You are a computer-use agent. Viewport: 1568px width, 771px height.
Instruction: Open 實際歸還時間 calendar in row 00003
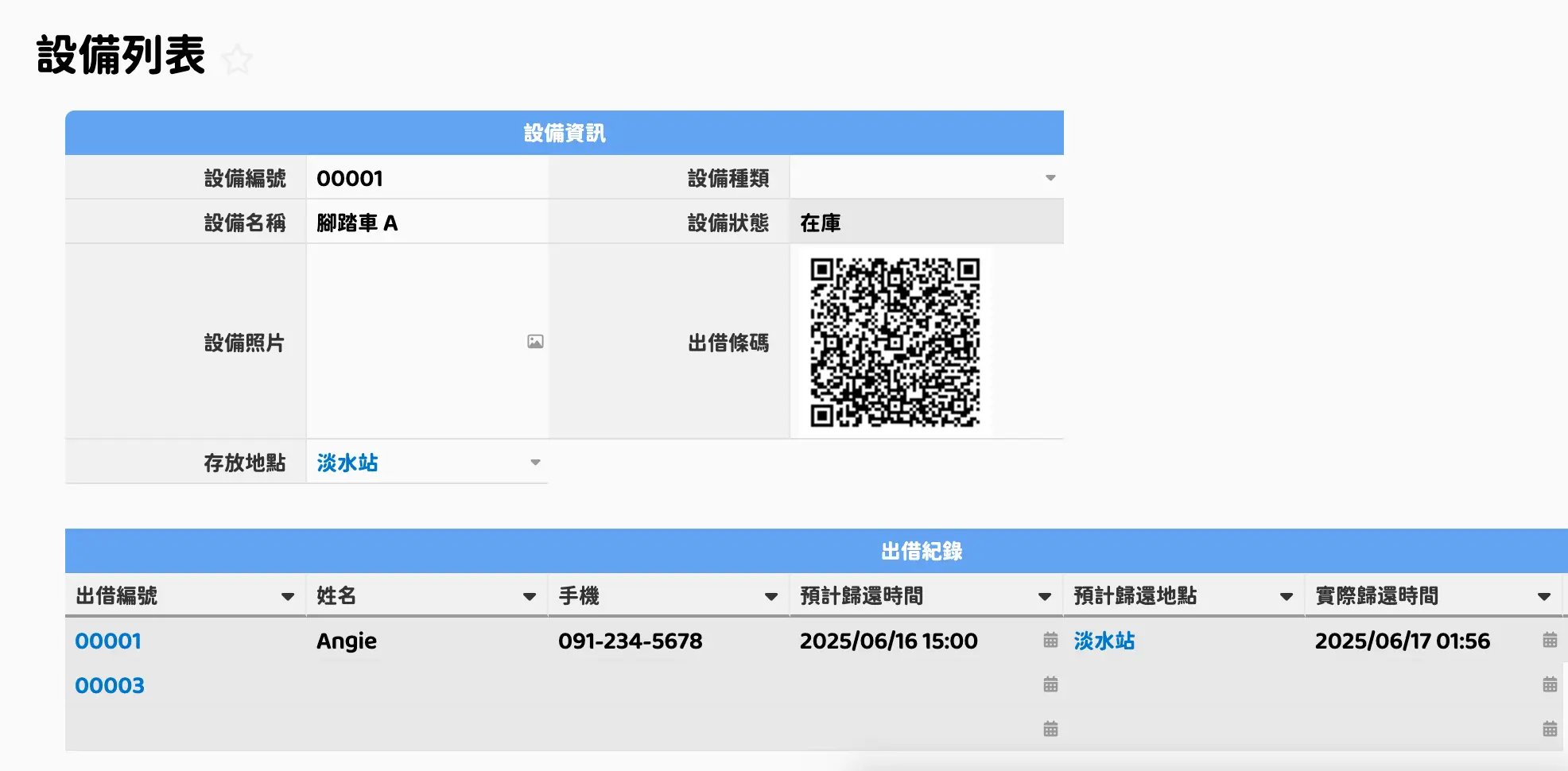click(1550, 684)
